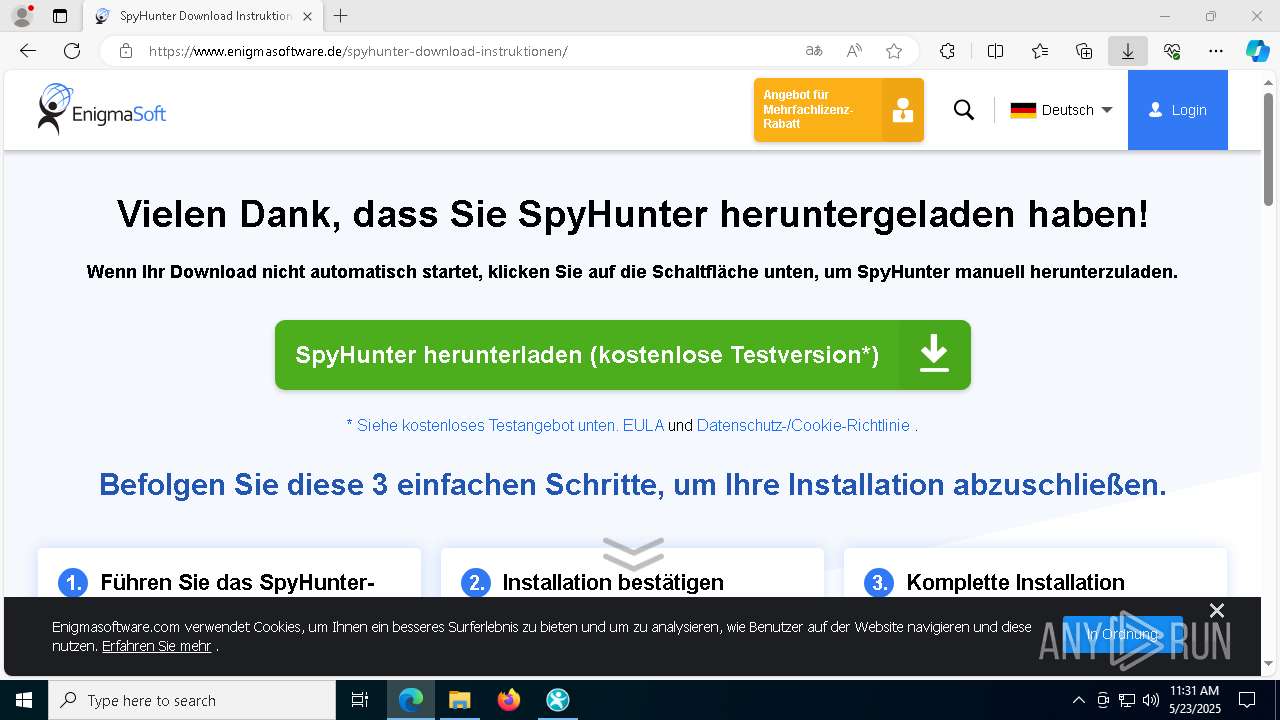Open Datenschutz-/Cookie-Richtlinie link
Screen dimensions: 1280x720
point(803,425)
